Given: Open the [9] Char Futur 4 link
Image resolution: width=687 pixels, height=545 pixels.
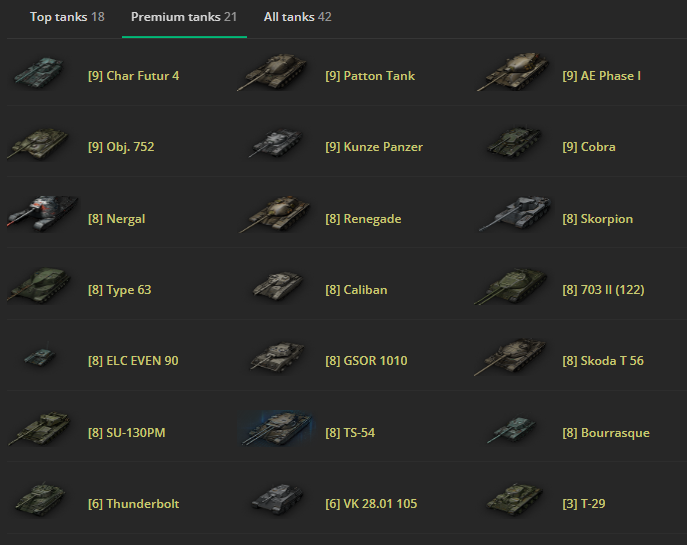Looking at the screenshot, I should [x=134, y=76].
